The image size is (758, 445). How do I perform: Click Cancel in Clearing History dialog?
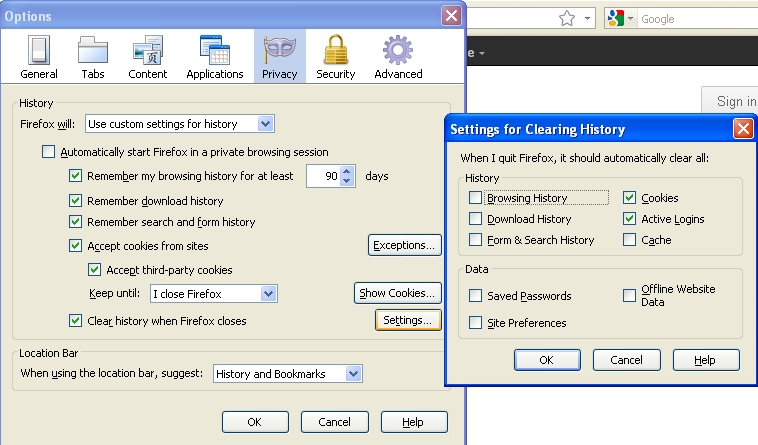click(627, 360)
